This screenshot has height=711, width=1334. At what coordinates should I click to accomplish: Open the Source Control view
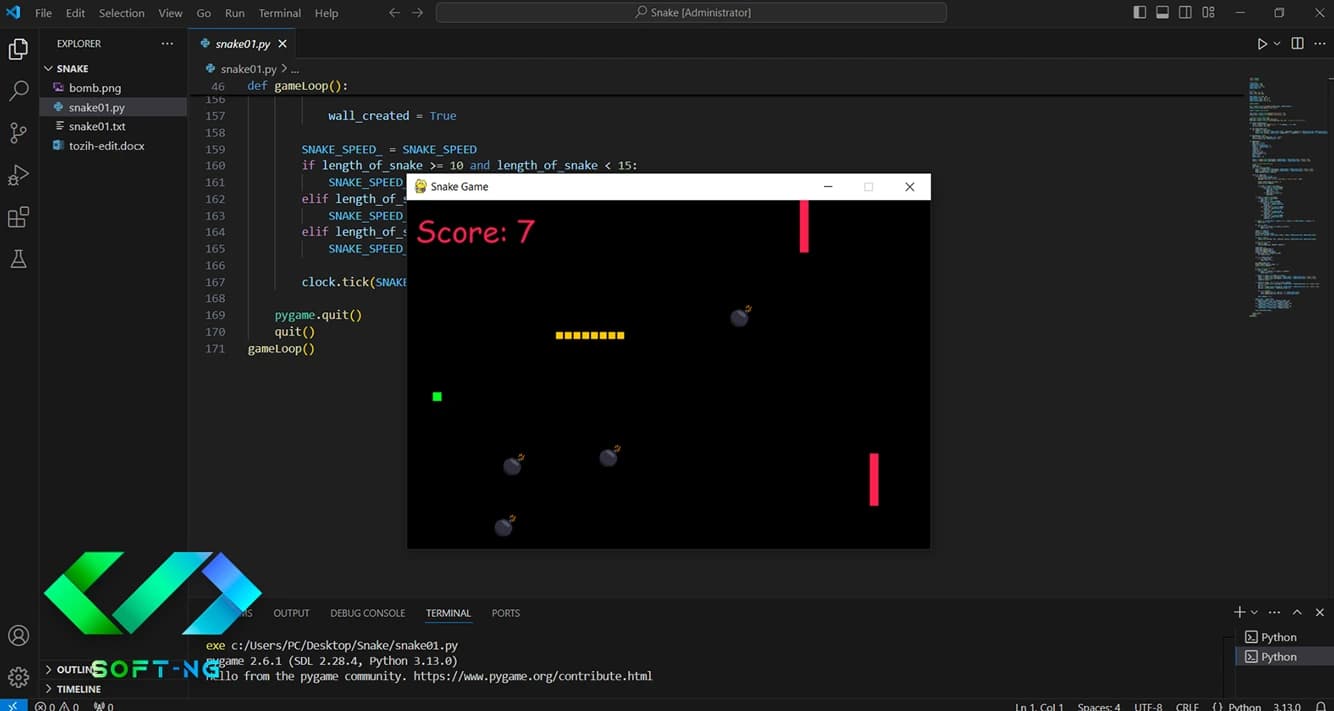(18, 133)
